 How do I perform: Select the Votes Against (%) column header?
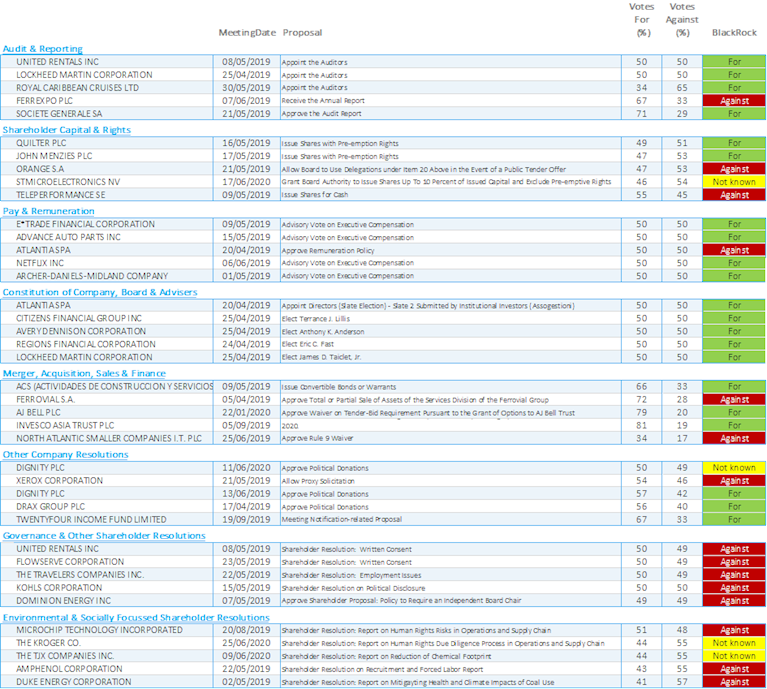click(x=682, y=20)
